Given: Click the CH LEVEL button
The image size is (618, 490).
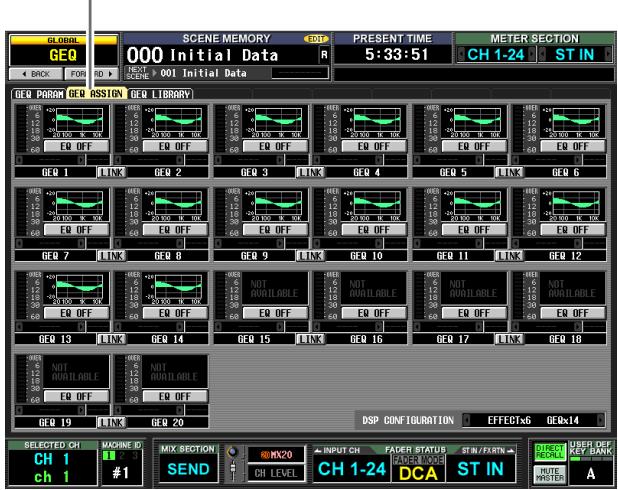Looking at the screenshot, I should pos(276,473).
